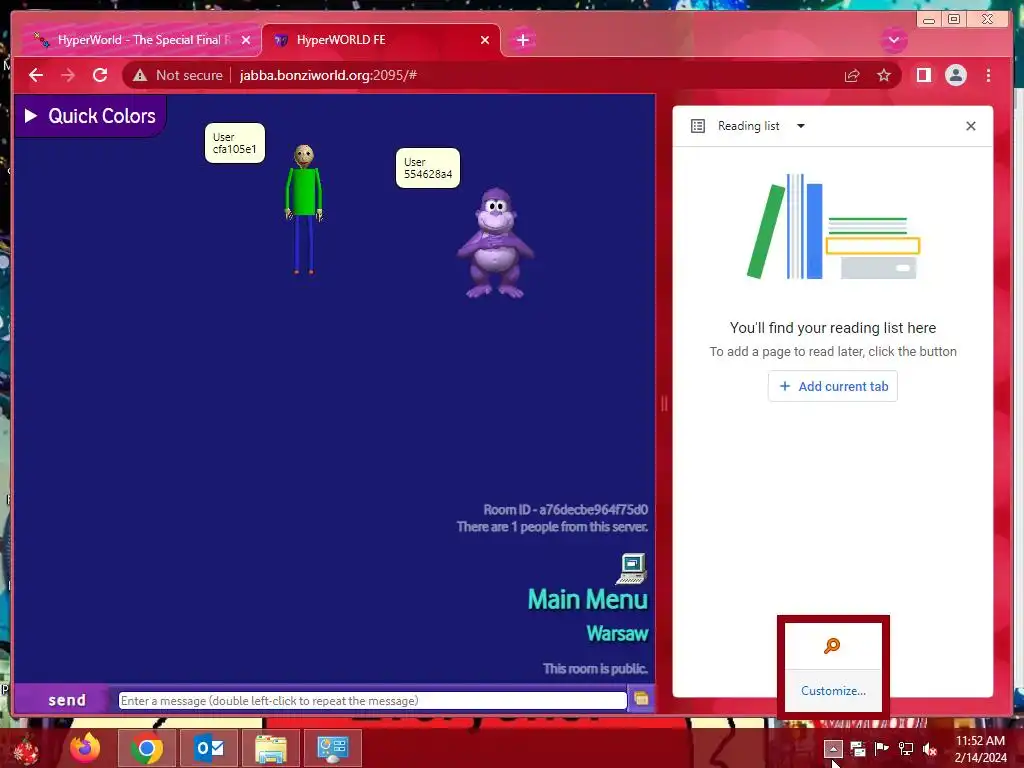This screenshot has height=768, width=1024.
Task: Toggle the side panel button
Action: click(923, 75)
